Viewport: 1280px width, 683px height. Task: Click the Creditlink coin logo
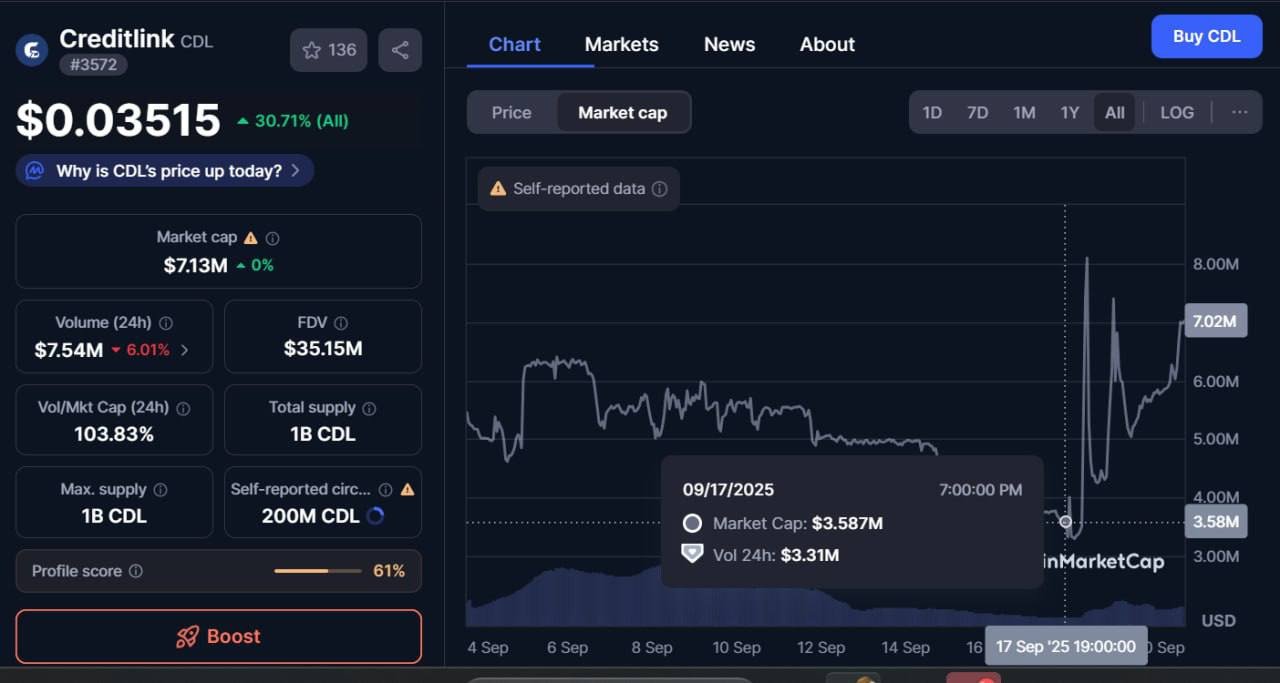pos(31,49)
